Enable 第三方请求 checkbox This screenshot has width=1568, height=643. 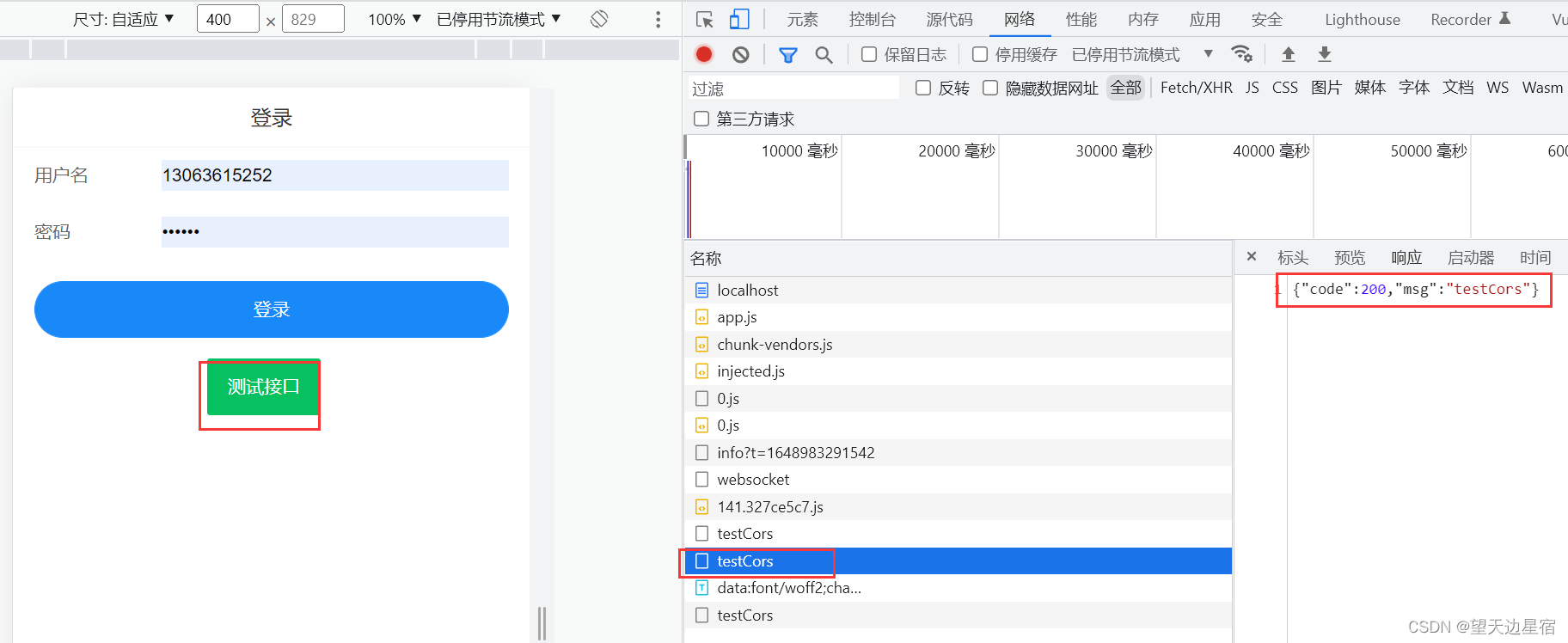[x=701, y=119]
